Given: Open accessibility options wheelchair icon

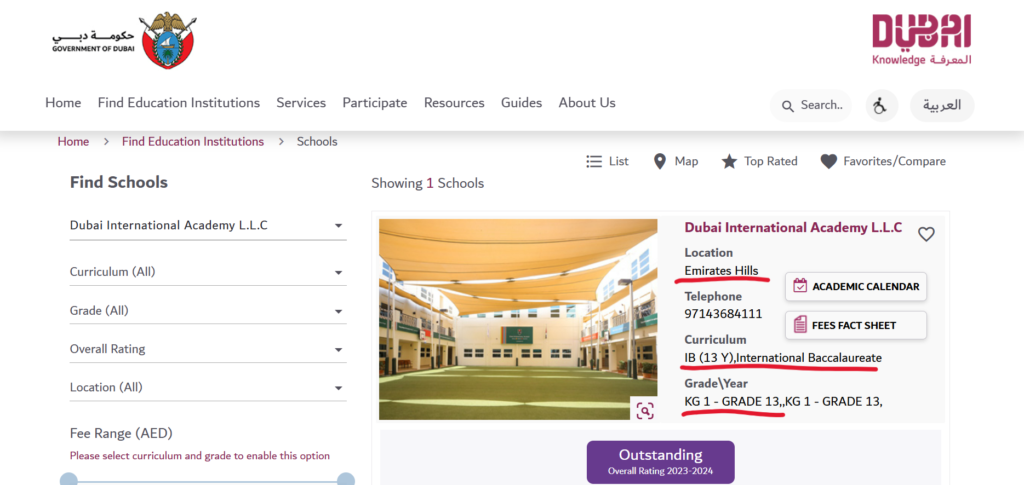Looking at the screenshot, I should pos(882,105).
